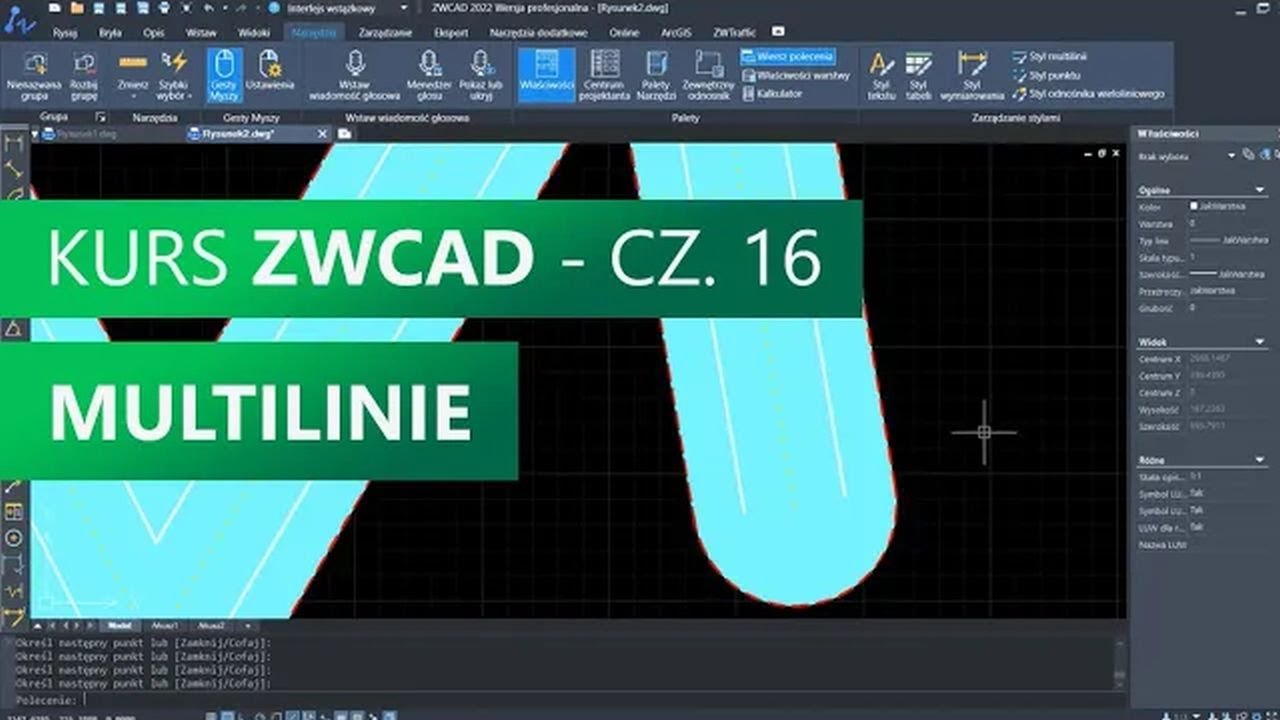
Task: Switch to the Zarządzanie ribbon tab
Action: click(x=385, y=32)
